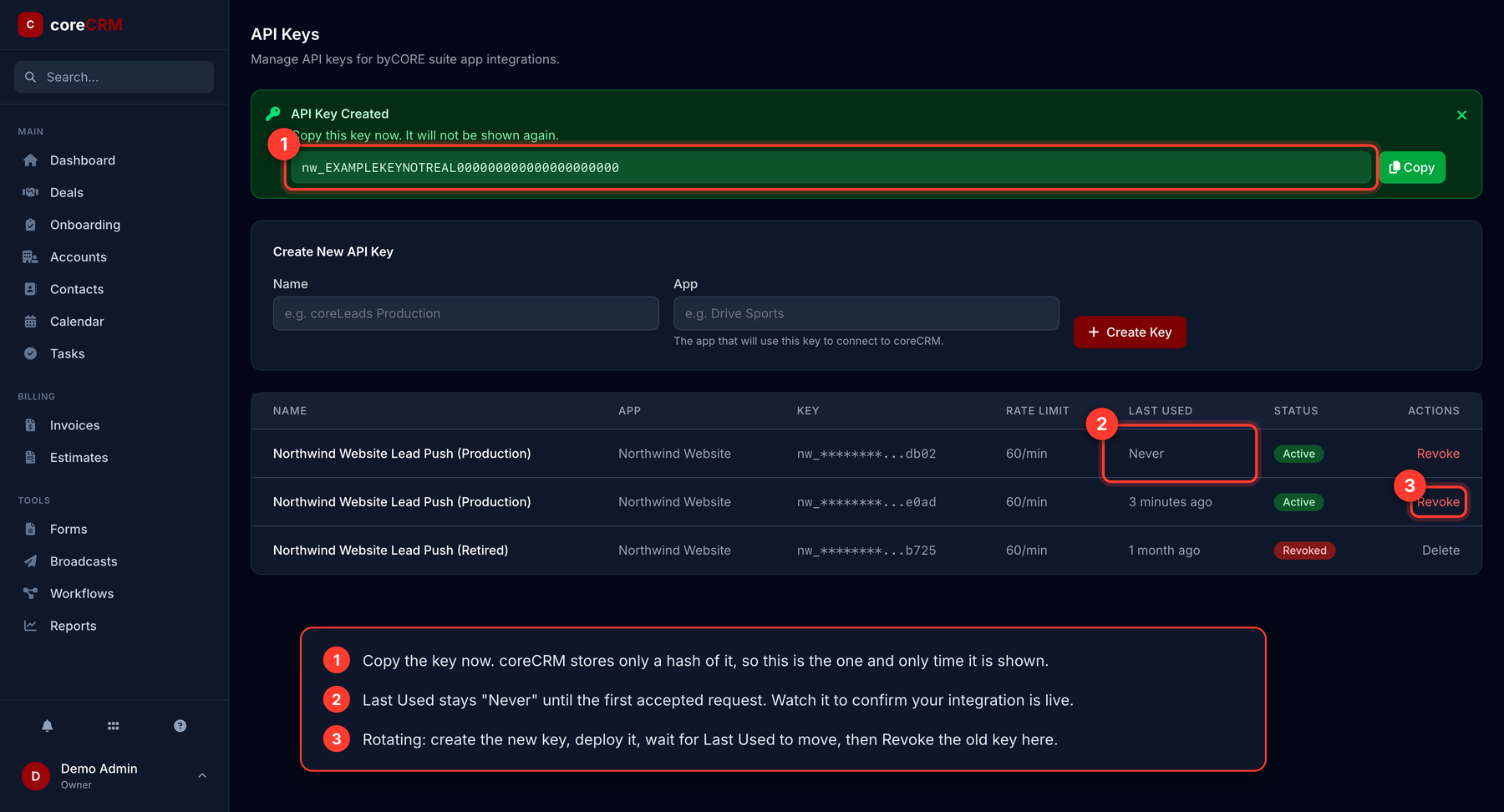Delete the retired key ending in b725
This screenshot has height=812, width=1504.
click(x=1440, y=551)
